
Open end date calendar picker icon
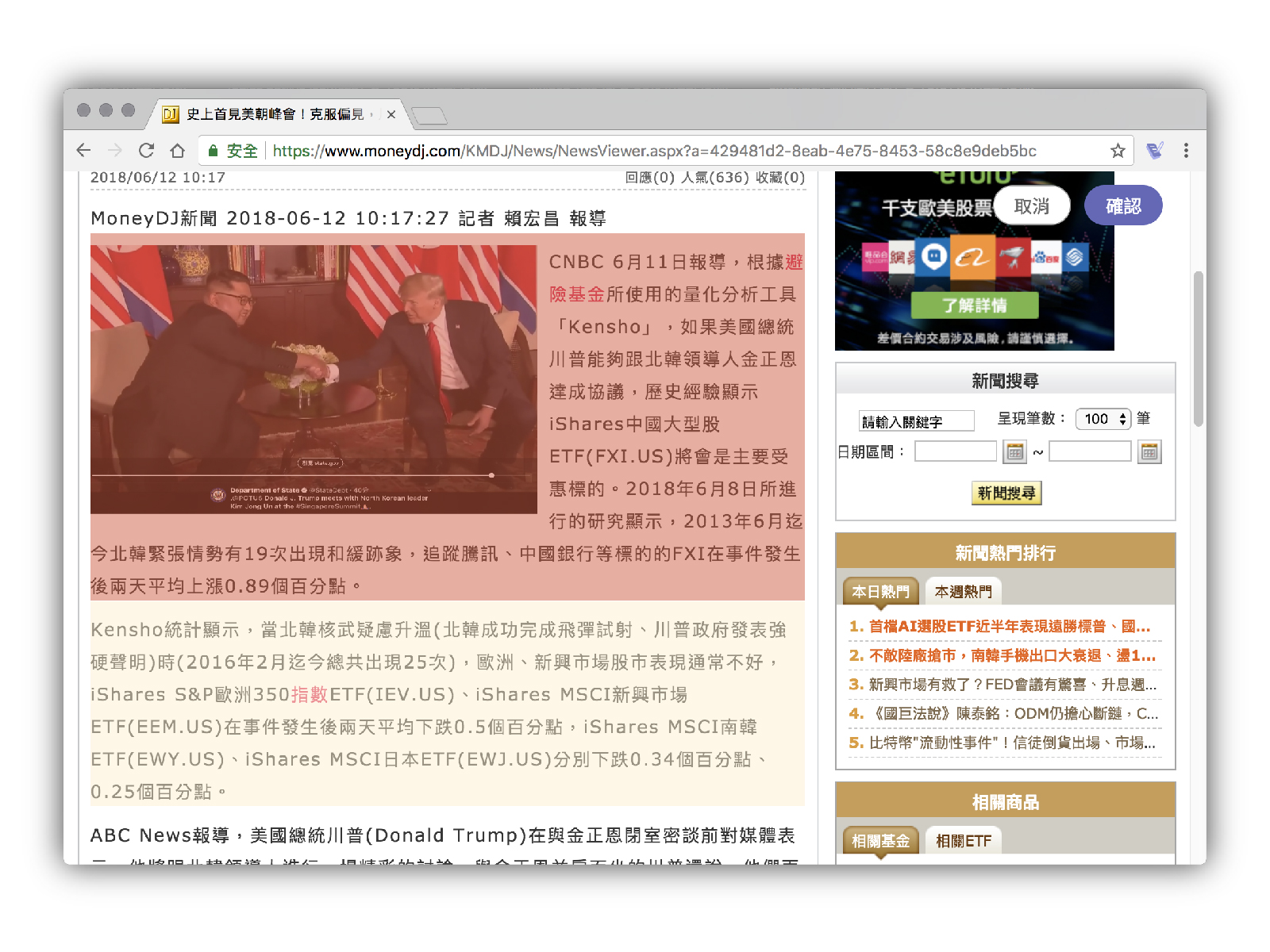(x=1149, y=452)
